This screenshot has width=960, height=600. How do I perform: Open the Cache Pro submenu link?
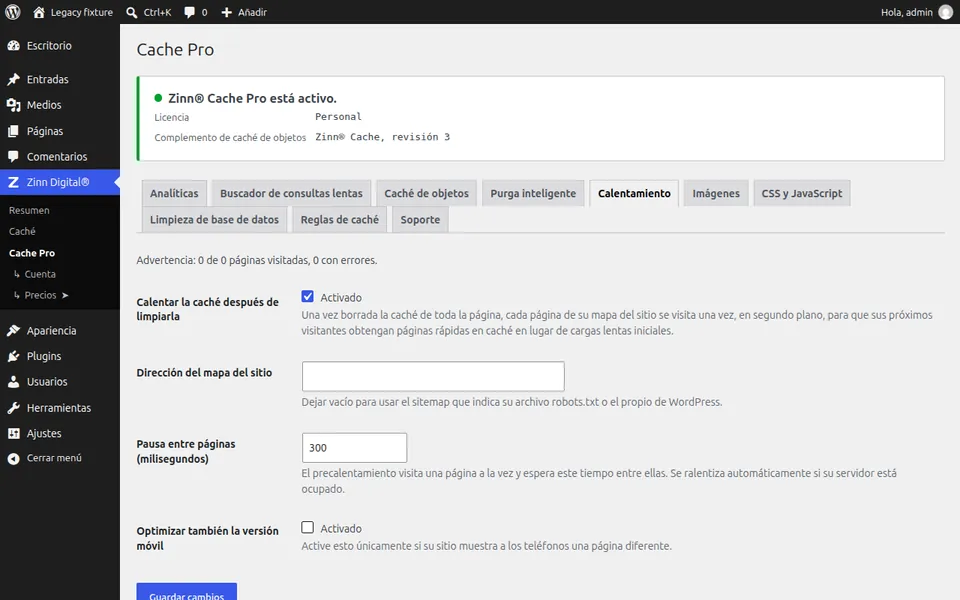coord(32,253)
